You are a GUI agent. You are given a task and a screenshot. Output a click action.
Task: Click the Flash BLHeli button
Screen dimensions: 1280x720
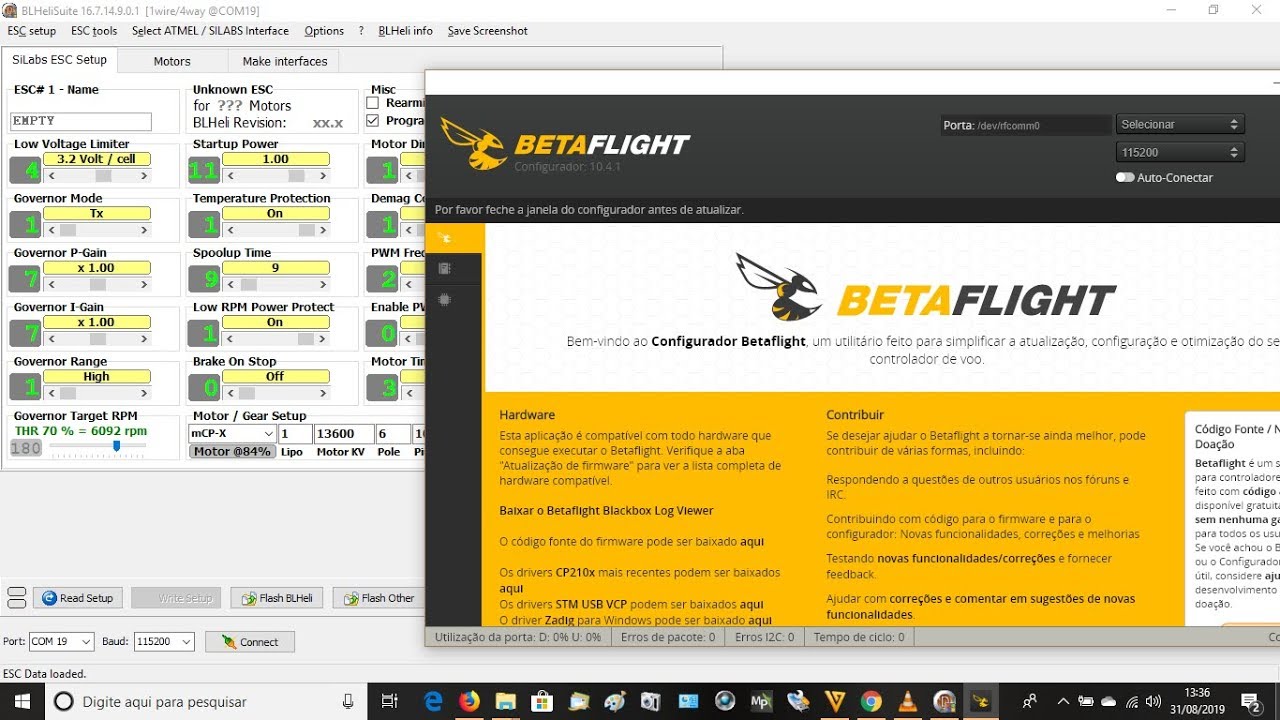point(277,598)
